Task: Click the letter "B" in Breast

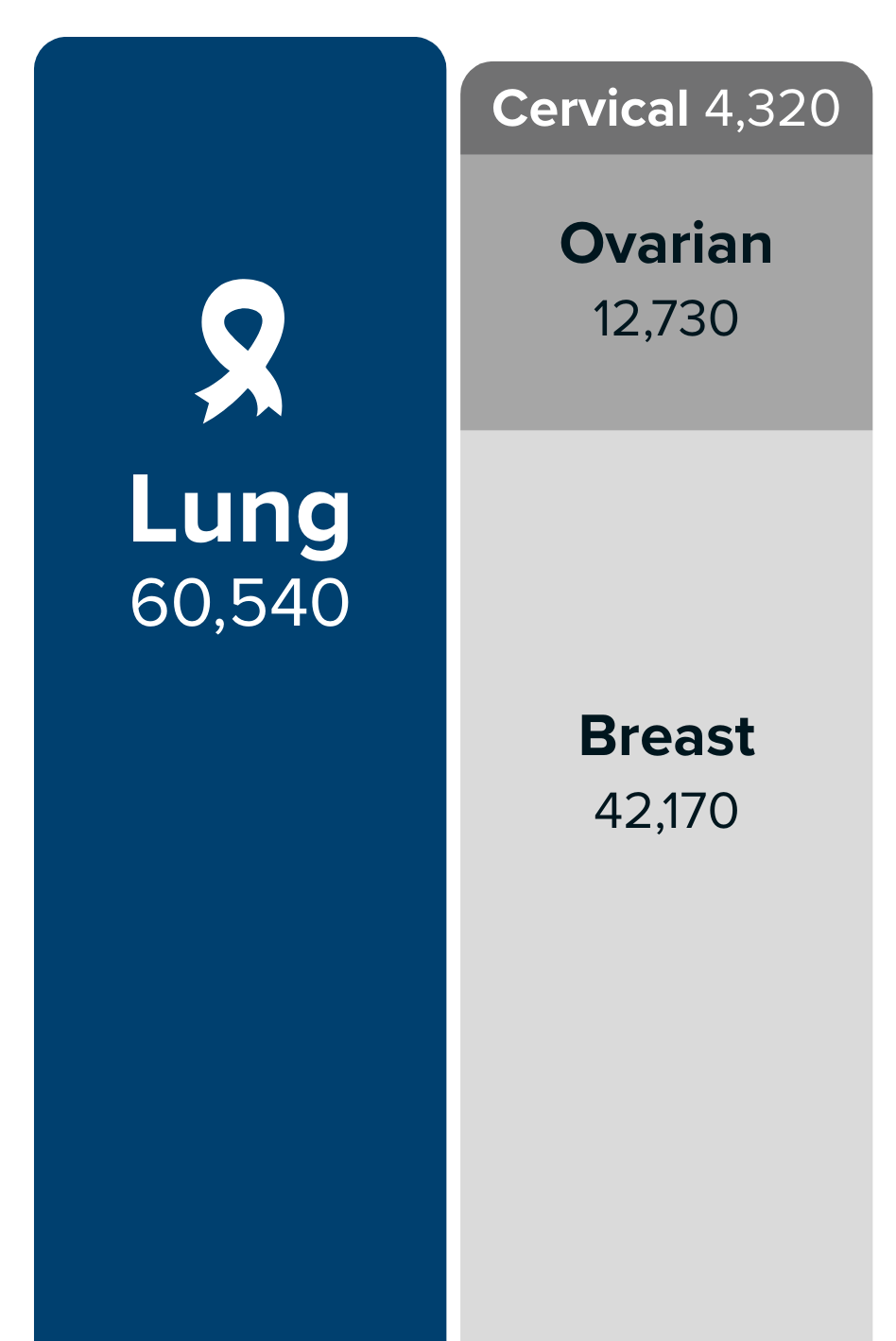Action: click(x=600, y=736)
